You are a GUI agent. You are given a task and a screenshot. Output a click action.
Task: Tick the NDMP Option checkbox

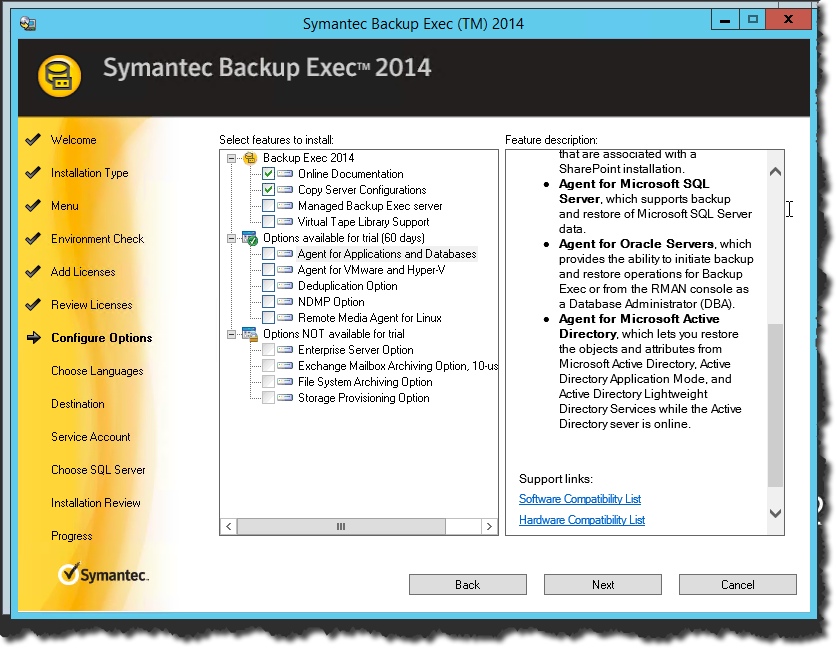point(269,302)
